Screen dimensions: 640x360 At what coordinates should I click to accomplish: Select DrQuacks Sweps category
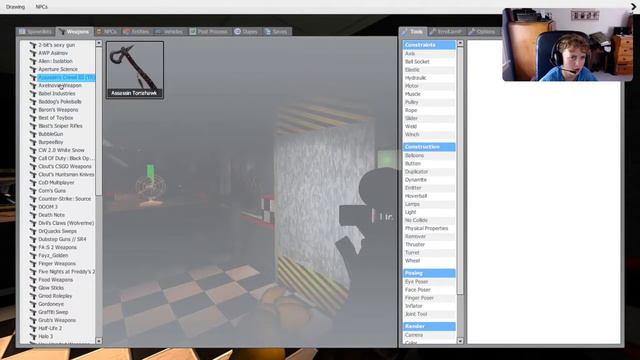click(x=57, y=231)
